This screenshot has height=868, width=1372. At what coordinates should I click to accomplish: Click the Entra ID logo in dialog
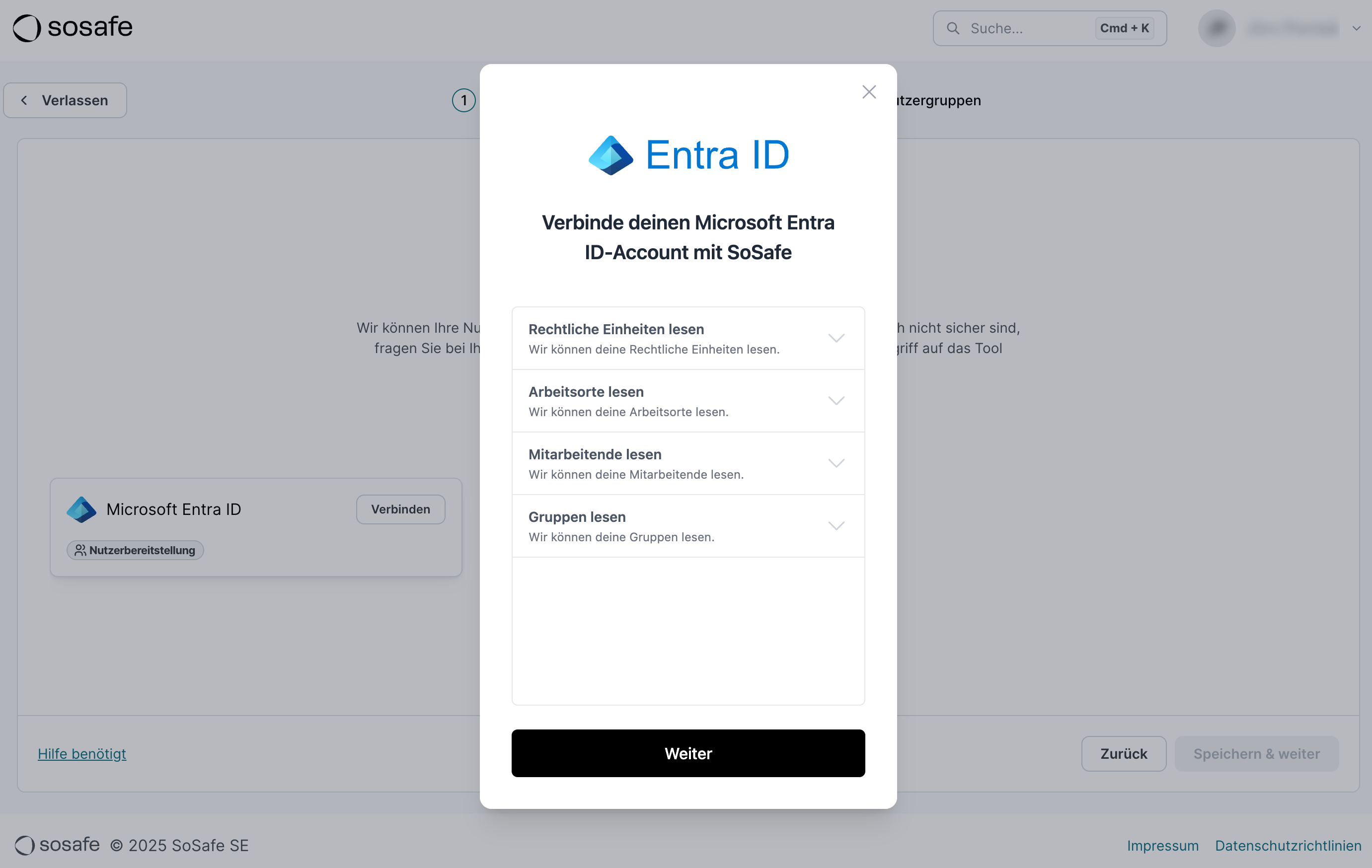(688, 155)
